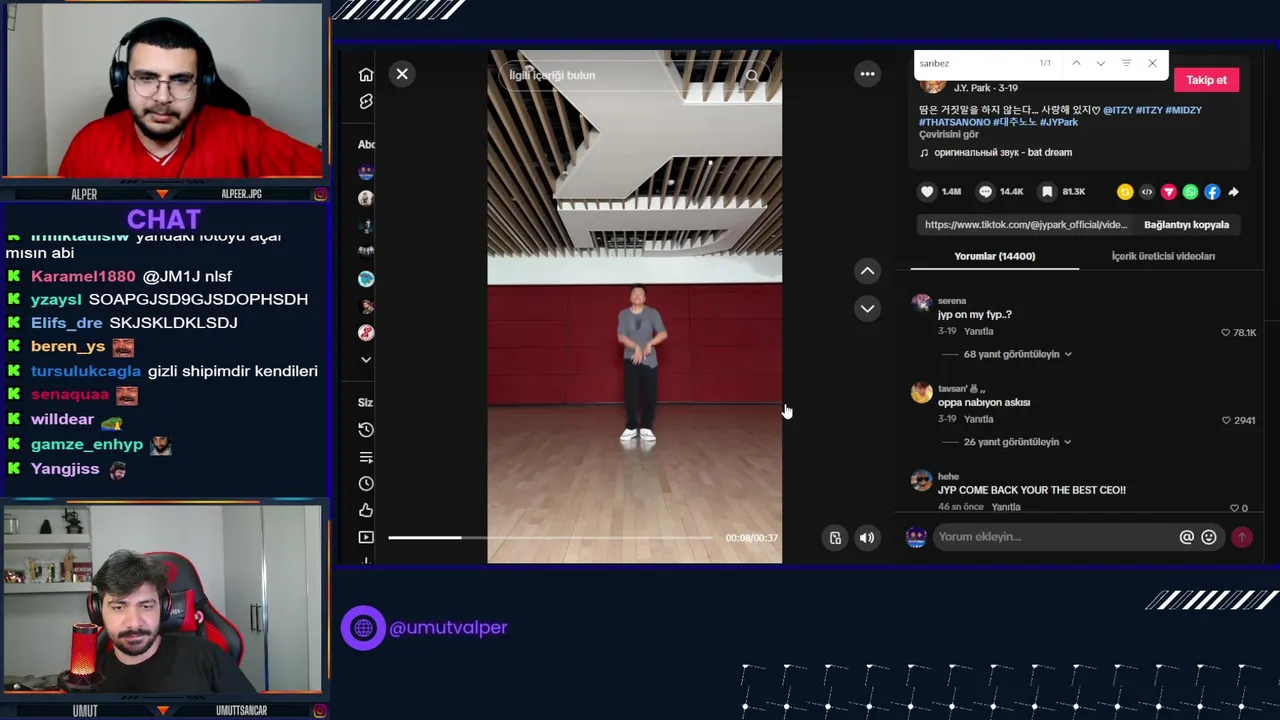Click 'Bağlantıyı kopyala' button
The image size is (1280, 720).
[x=1186, y=225]
